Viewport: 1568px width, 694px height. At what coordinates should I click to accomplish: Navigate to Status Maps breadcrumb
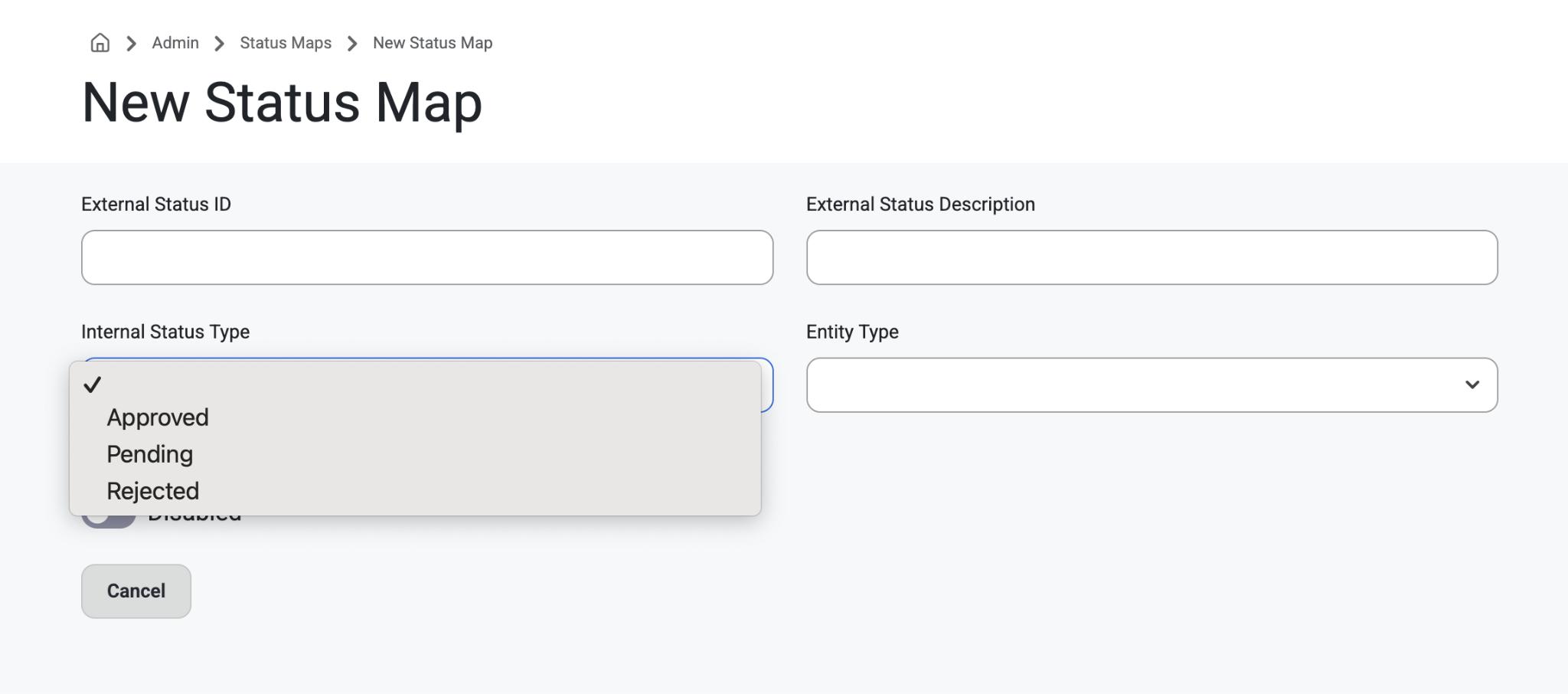click(286, 43)
